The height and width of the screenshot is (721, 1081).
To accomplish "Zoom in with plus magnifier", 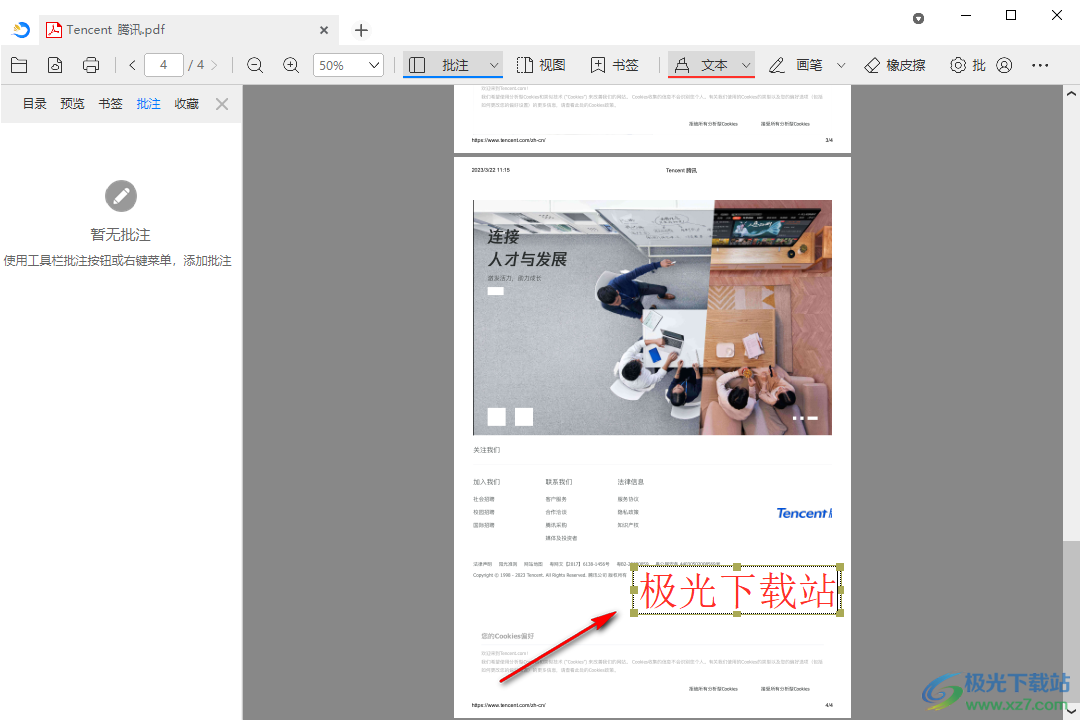I will [x=292, y=65].
